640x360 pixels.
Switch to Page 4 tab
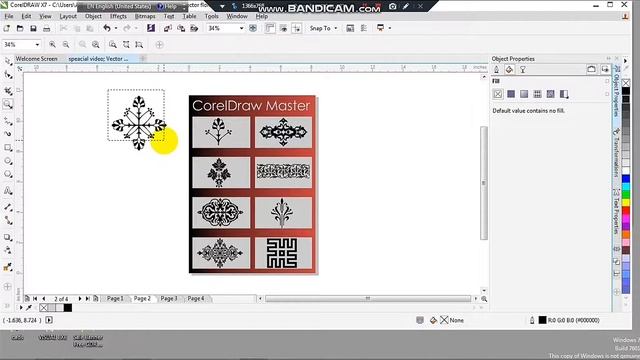pos(196,299)
